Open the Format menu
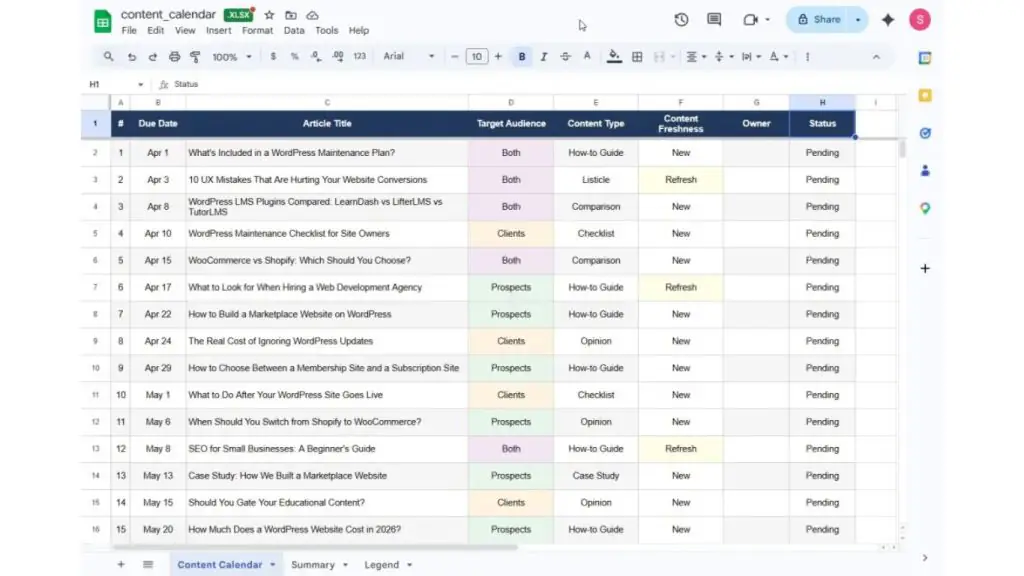This screenshot has height=576, width=1024. [257, 31]
